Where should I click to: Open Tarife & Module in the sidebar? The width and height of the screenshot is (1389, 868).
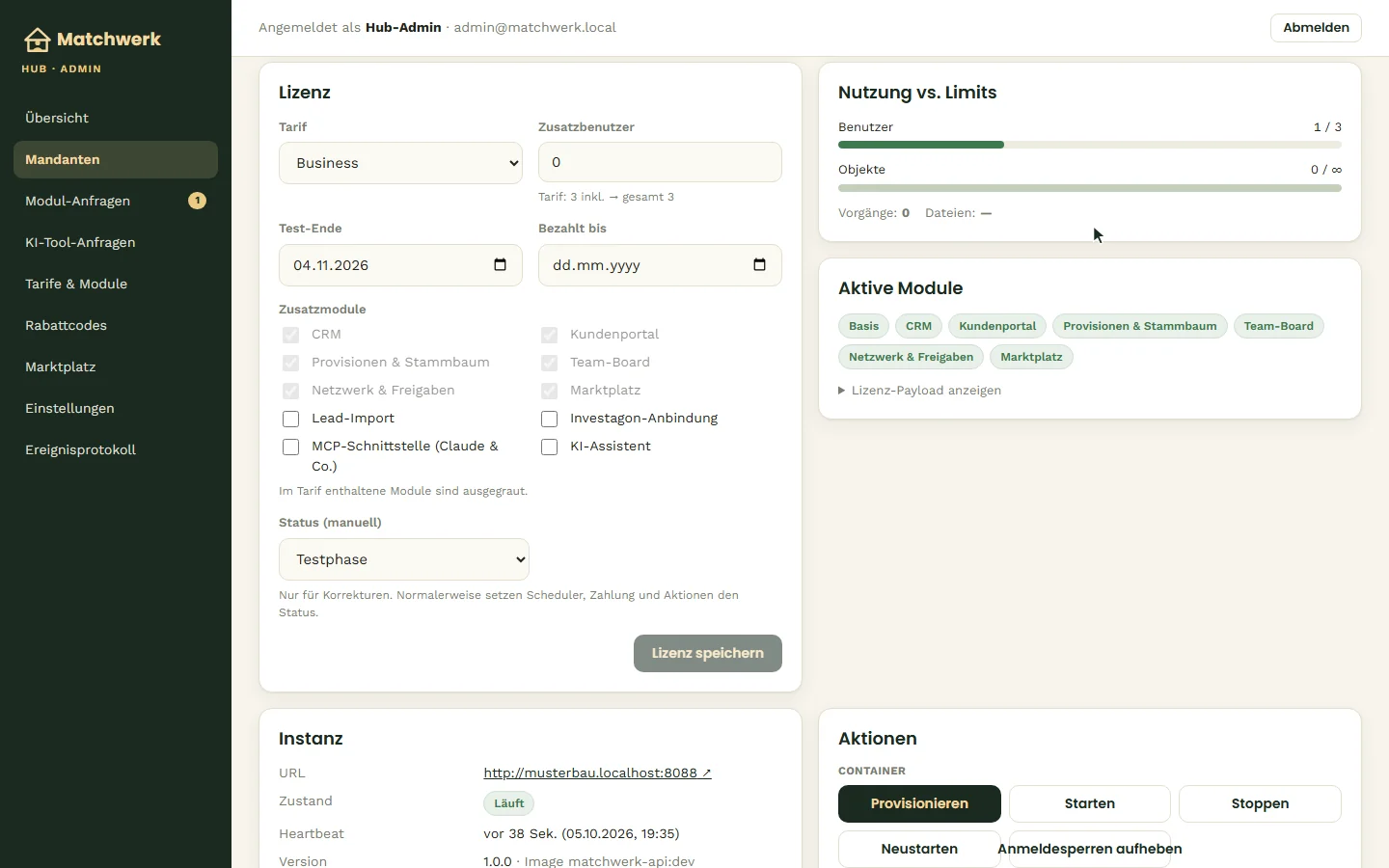point(116,284)
